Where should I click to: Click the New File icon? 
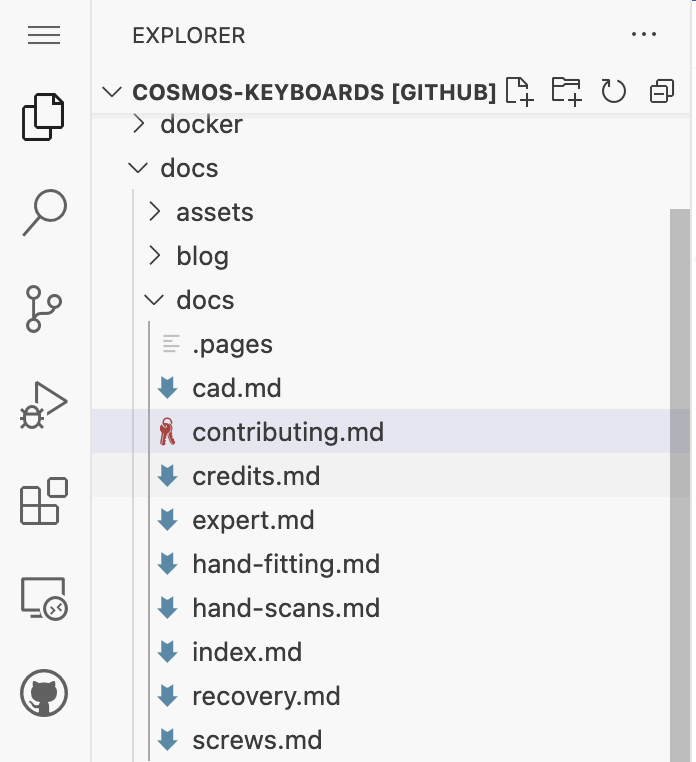pyautogui.click(x=520, y=91)
